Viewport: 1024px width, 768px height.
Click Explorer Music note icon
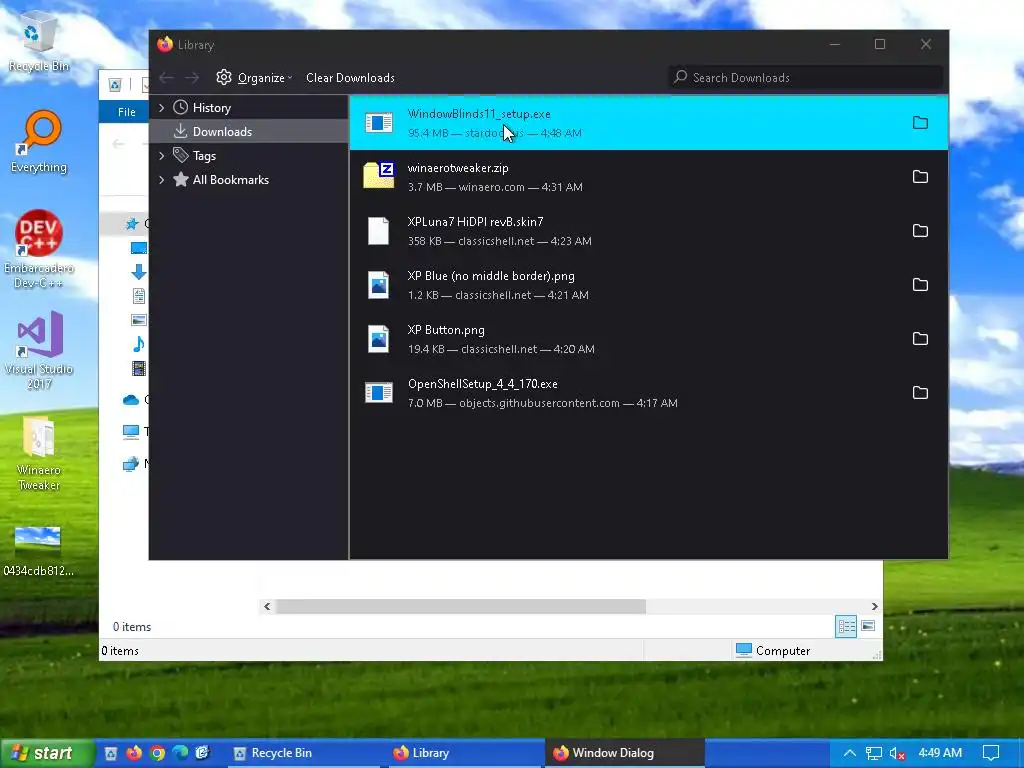[x=138, y=344]
